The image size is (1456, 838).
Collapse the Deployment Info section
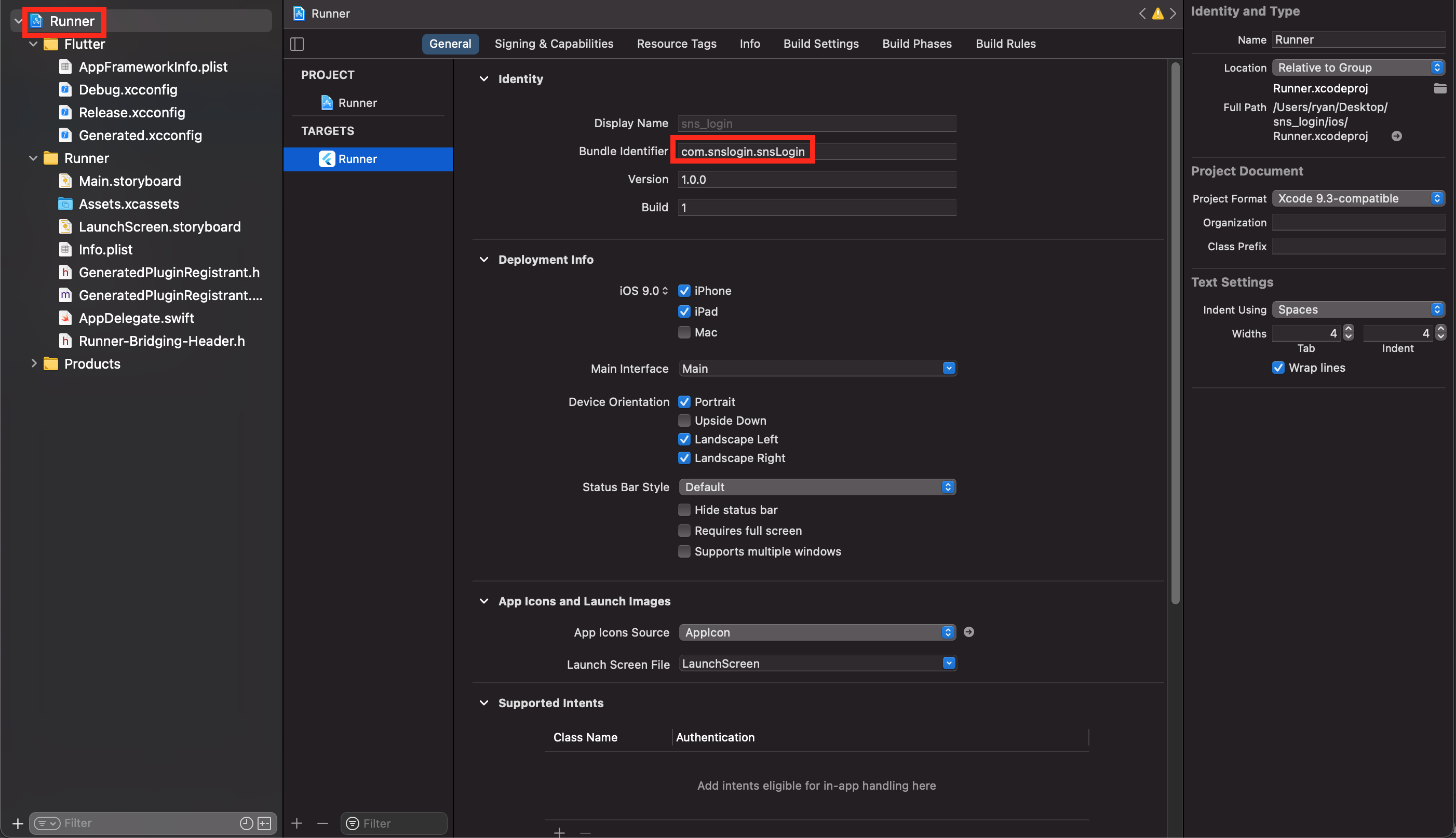point(483,260)
